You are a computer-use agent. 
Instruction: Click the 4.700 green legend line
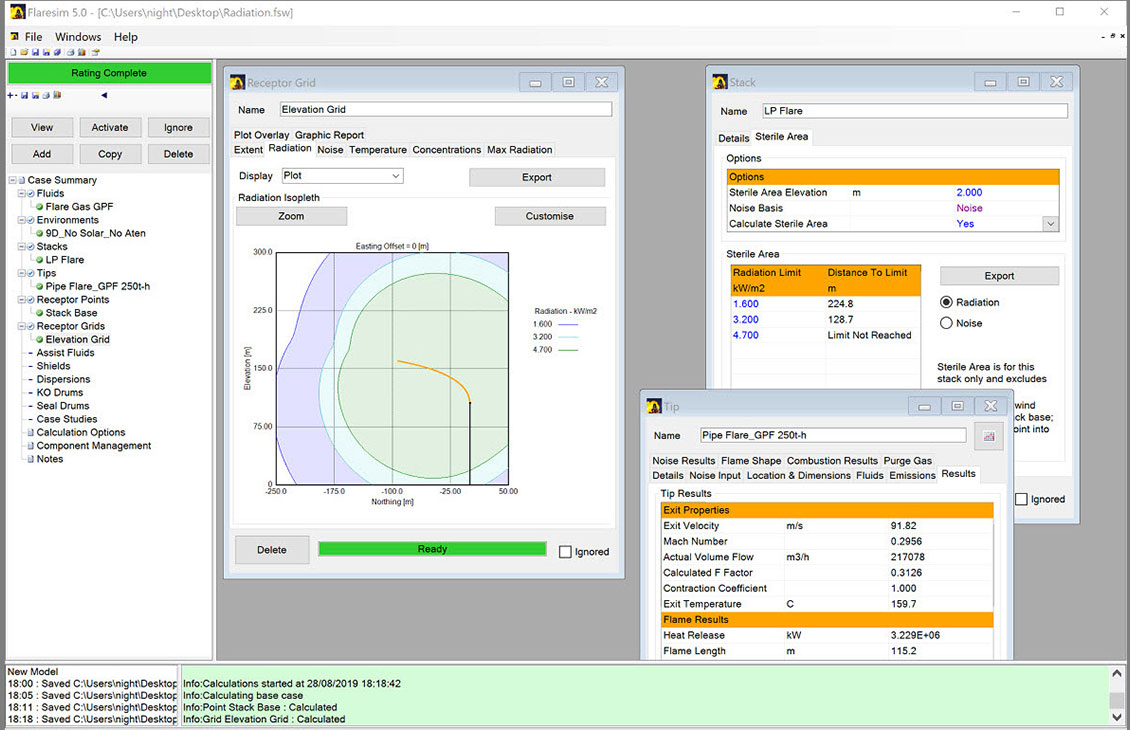[568, 350]
